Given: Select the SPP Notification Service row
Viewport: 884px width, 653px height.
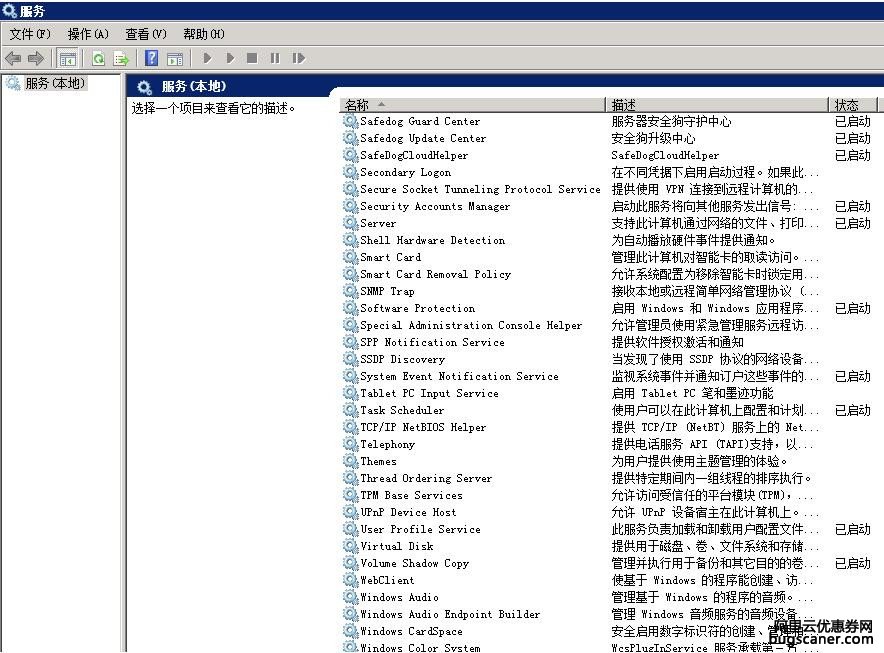Looking at the screenshot, I should (432, 342).
